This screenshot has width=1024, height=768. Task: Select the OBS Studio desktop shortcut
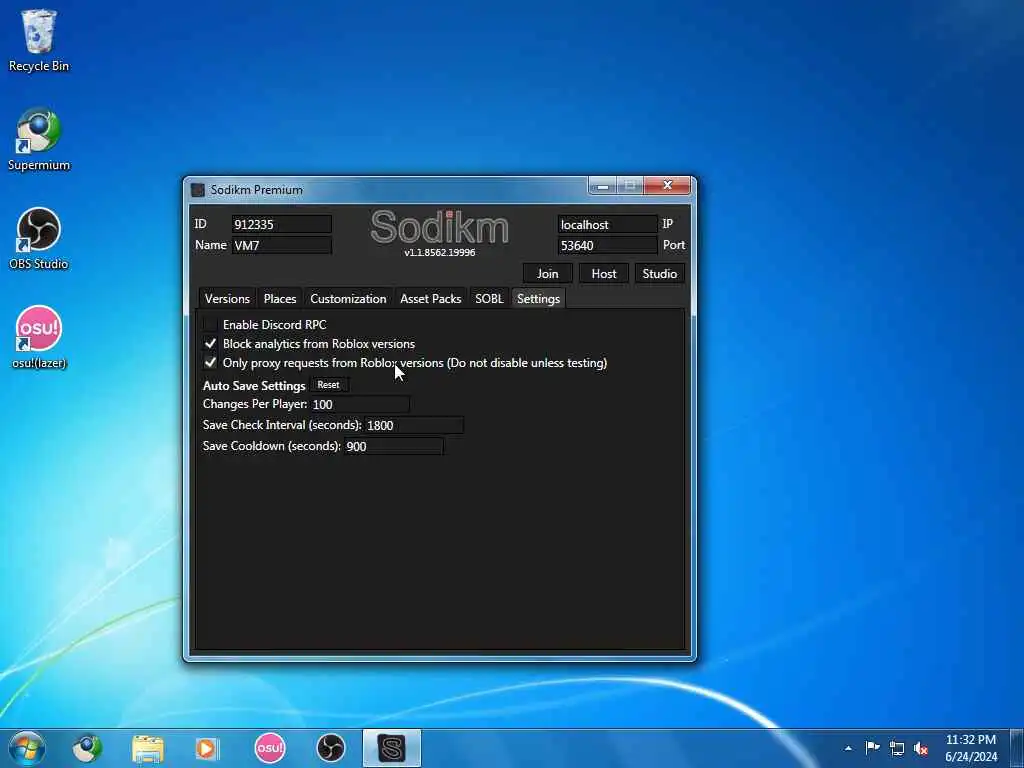tap(39, 239)
